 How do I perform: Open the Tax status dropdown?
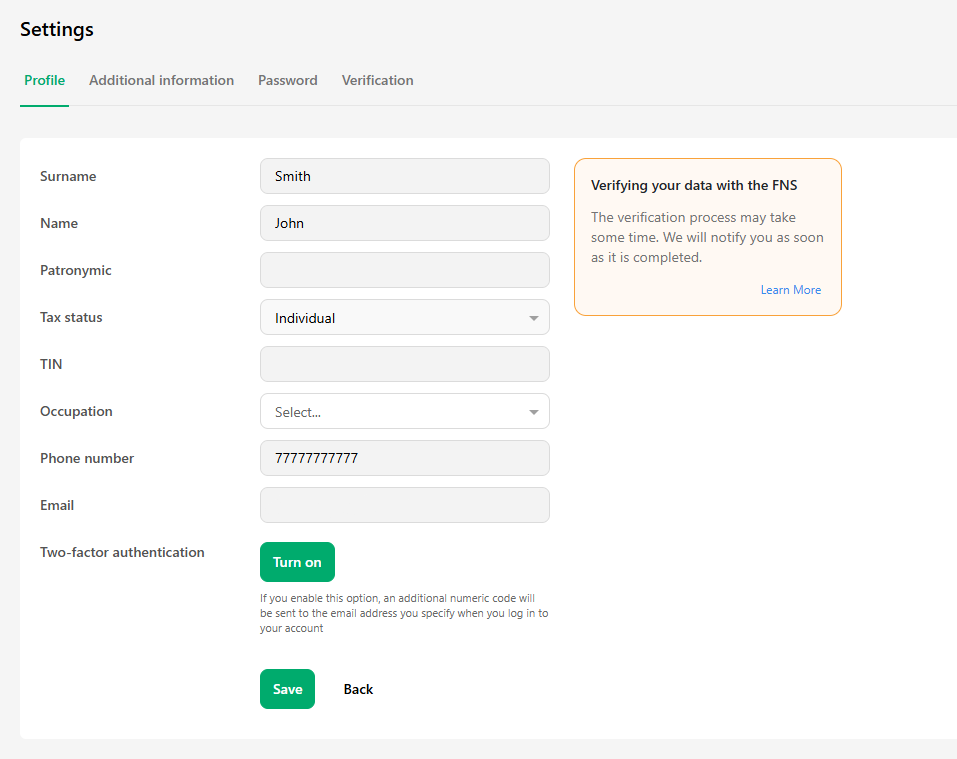[x=405, y=317]
